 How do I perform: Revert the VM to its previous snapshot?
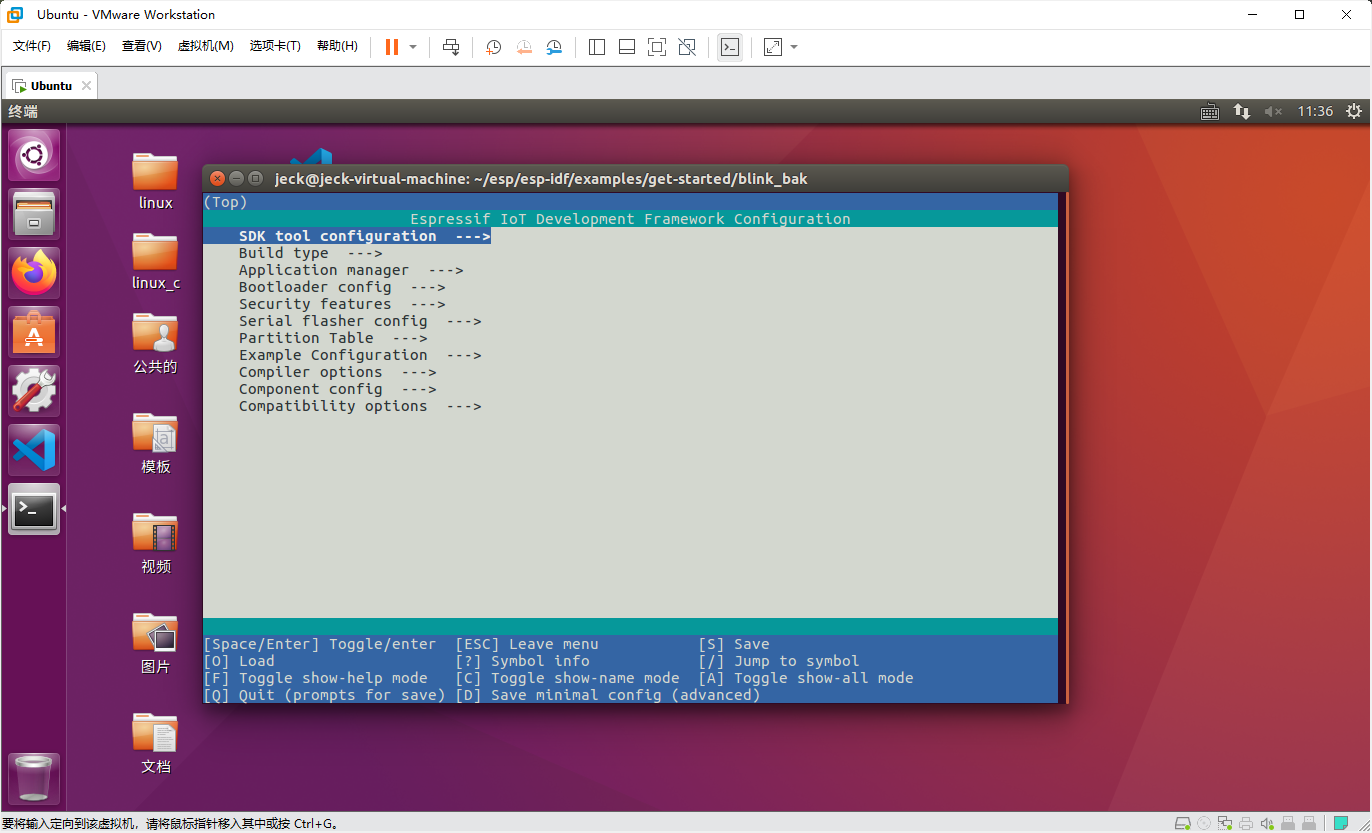coord(524,47)
